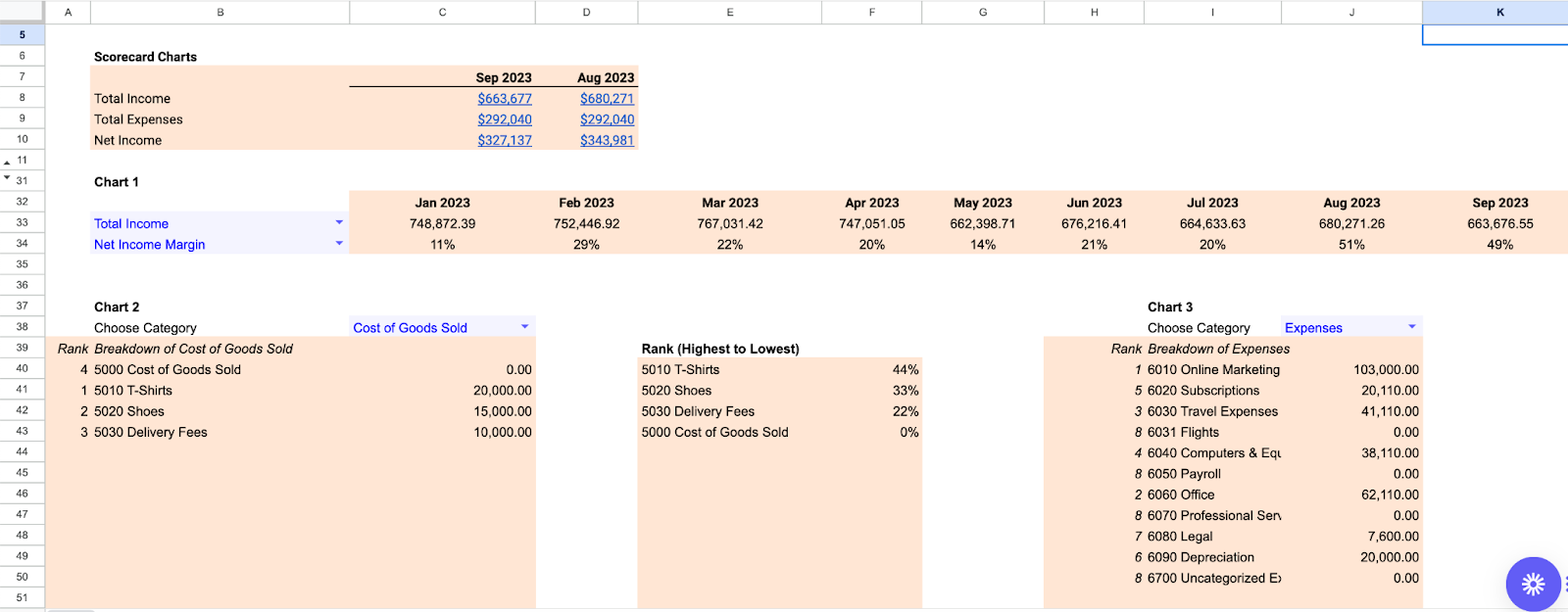Screen dimensions: 1568x612
Task: Open the Aug 2023 Total Expenses $292,040 link
Action: 607,119
